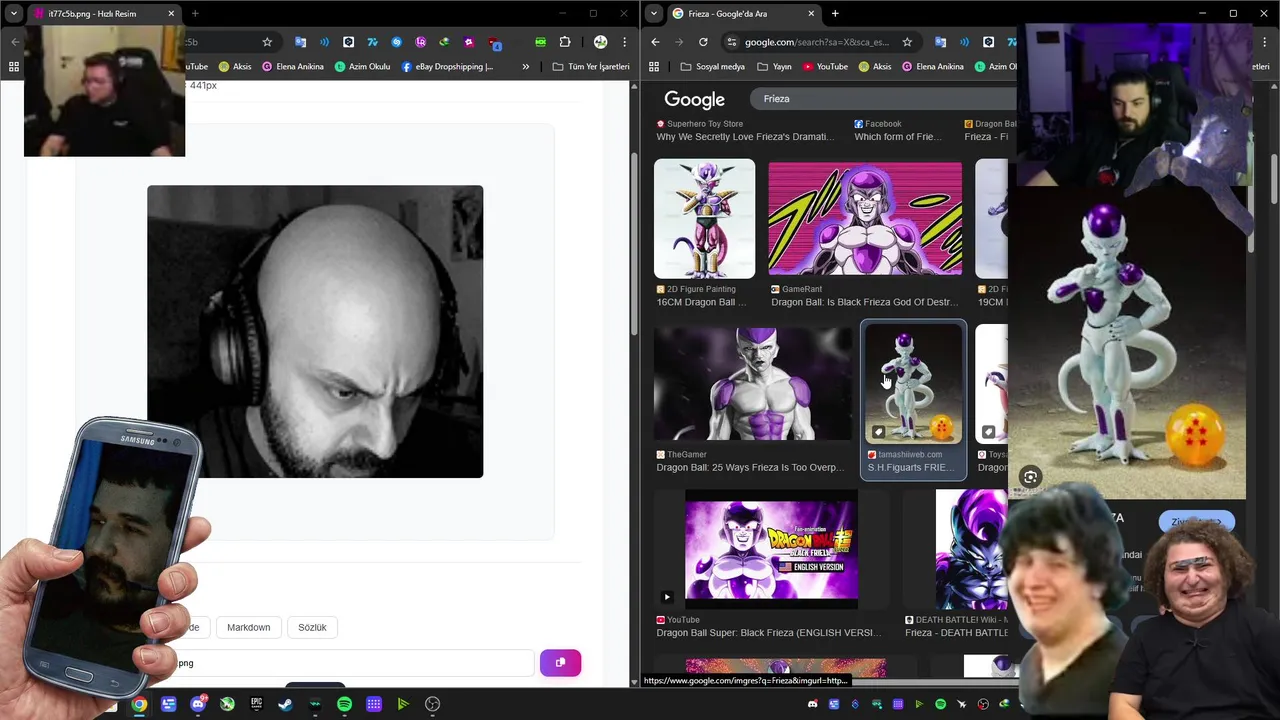Open Spotify from the taskbar
The width and height of the screenshot is (1280, 720).
pos(344,704)
